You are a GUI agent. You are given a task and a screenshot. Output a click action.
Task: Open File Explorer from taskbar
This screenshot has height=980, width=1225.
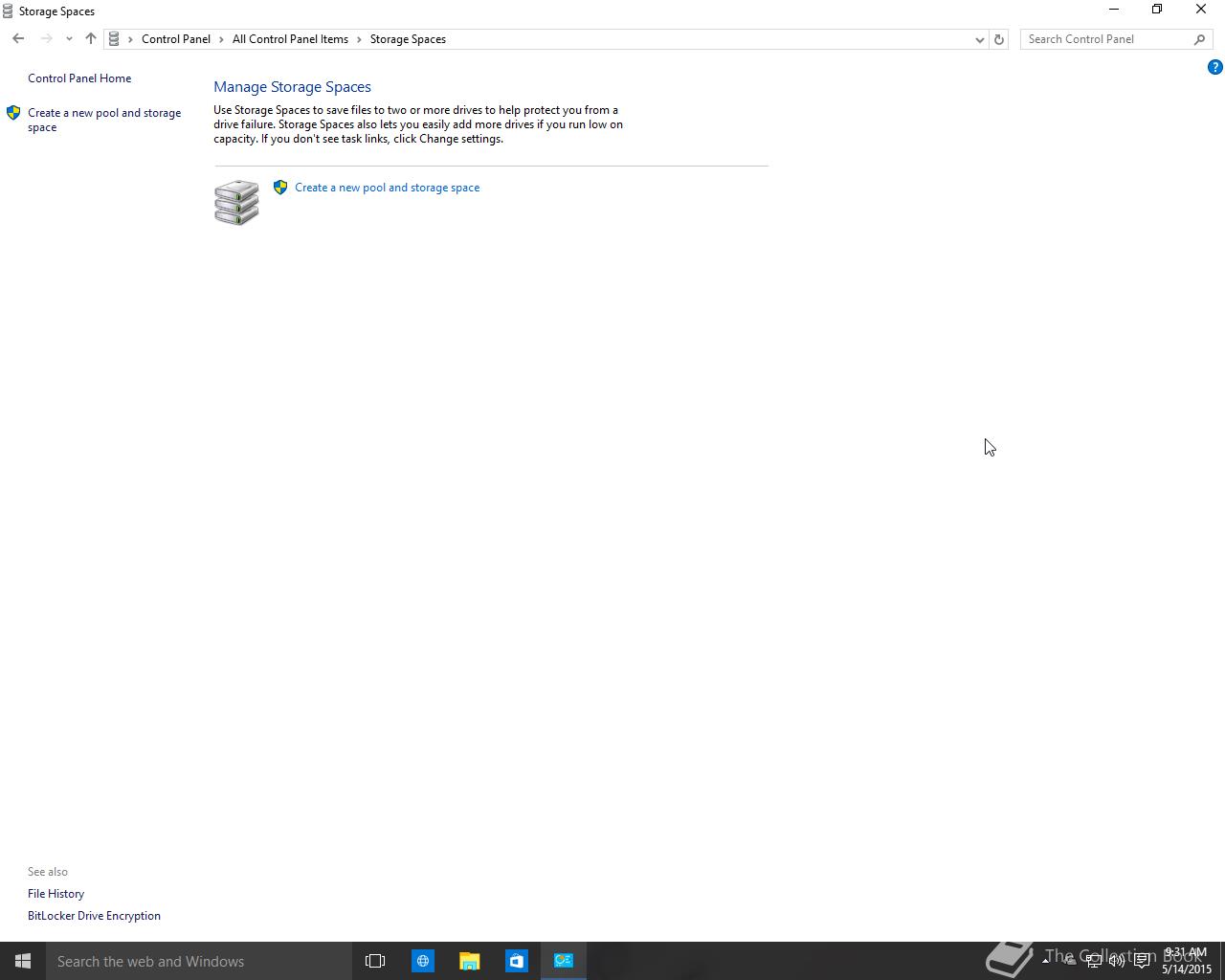pos(469,961)
